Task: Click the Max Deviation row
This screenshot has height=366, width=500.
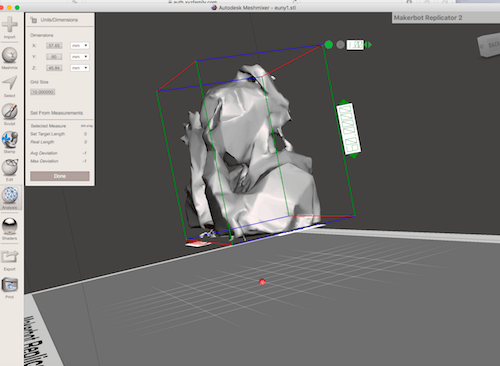Action: pos(59,161)
